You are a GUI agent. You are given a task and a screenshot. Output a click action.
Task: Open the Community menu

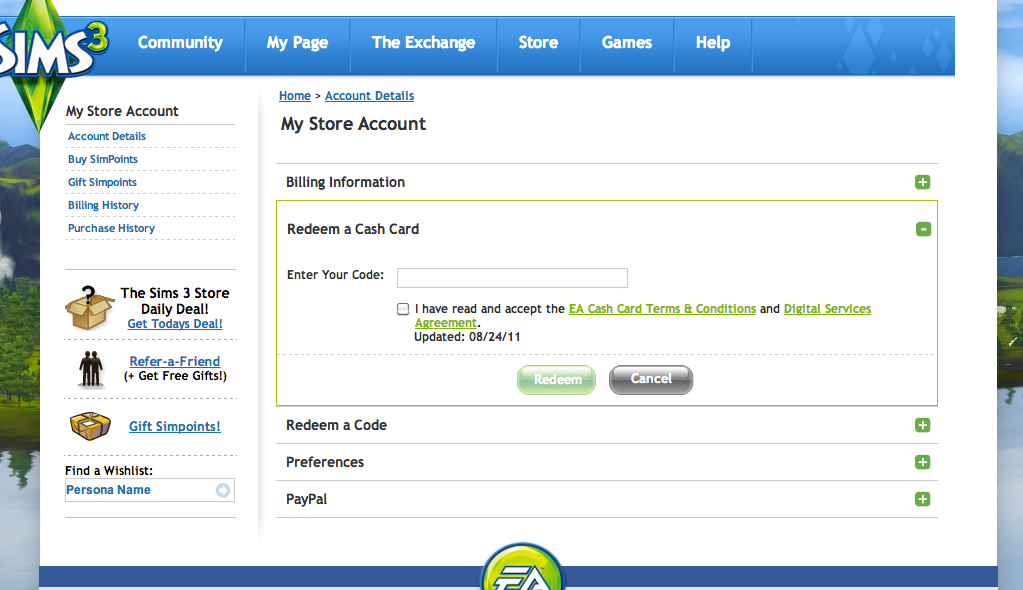click(180, 43)
